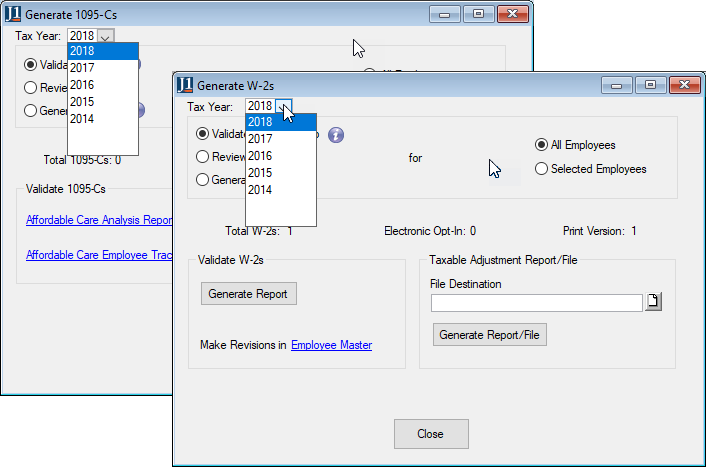Maximize the Generate W-2s window
The width and height of the screenshot is (706, 467).
coord(651,86)
